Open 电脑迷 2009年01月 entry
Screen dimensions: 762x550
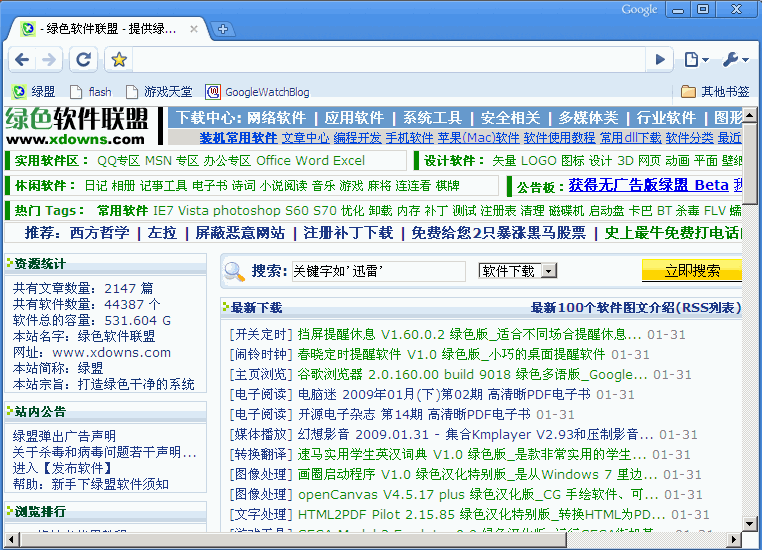pos(444,395)
